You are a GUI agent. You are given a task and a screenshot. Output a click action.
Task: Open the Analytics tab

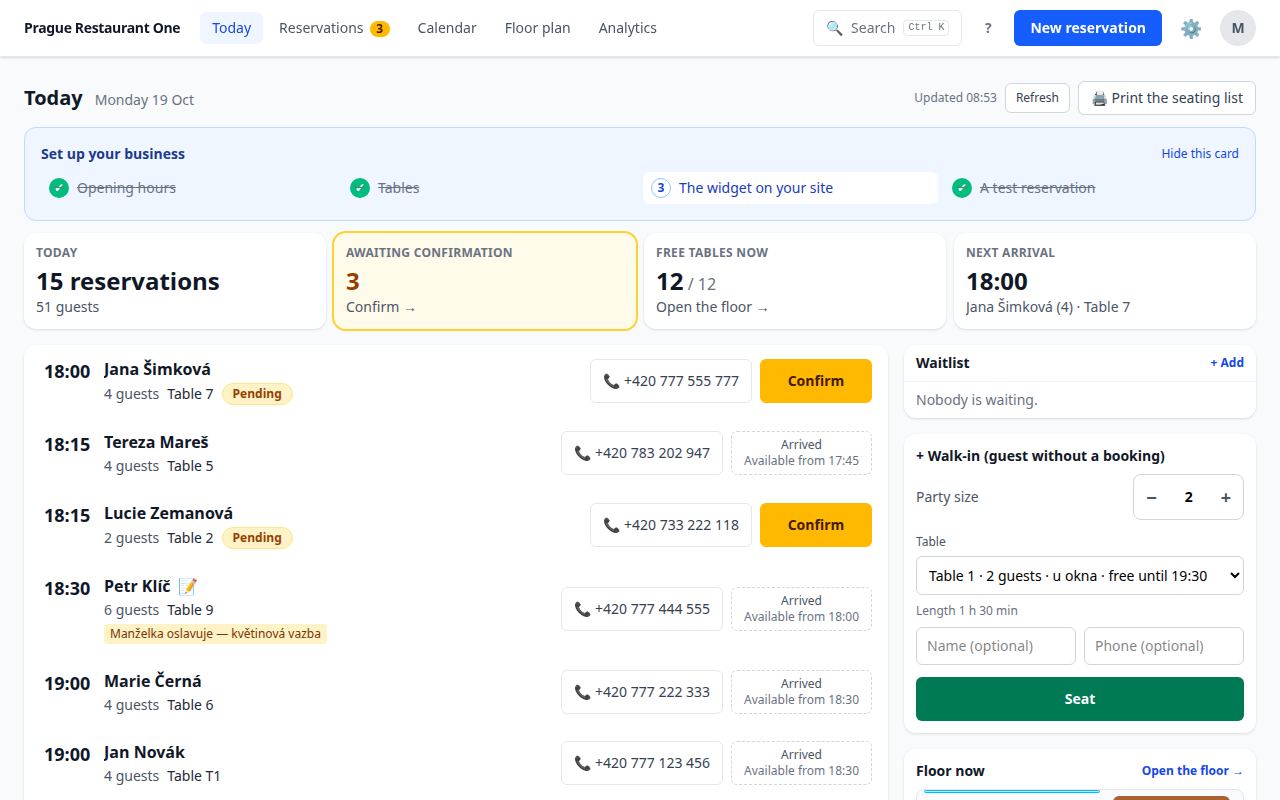(x=628, y=28)
